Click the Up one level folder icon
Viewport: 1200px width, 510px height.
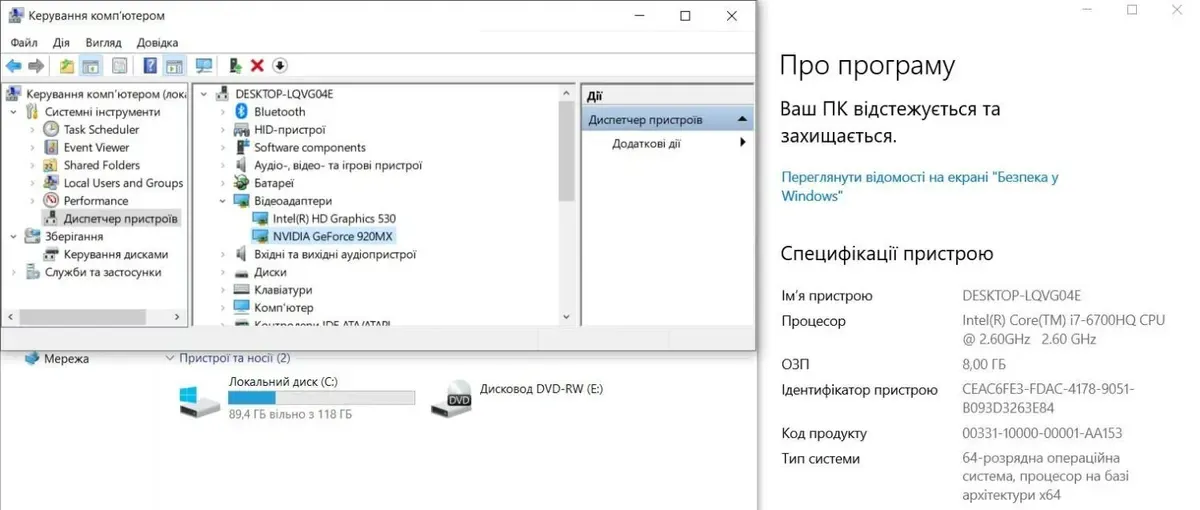pos(66,66)
